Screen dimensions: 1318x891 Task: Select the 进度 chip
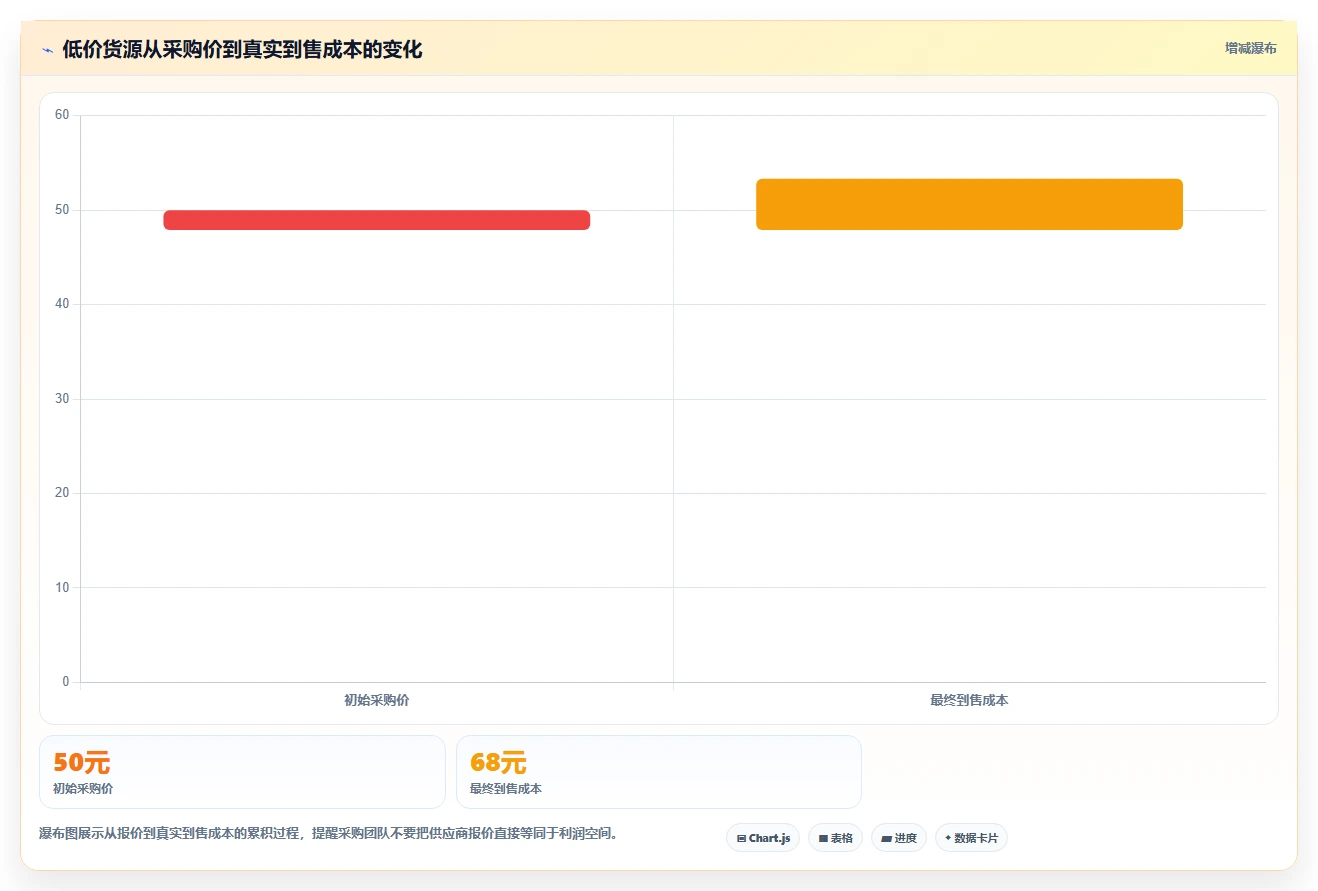coord(899,838)
